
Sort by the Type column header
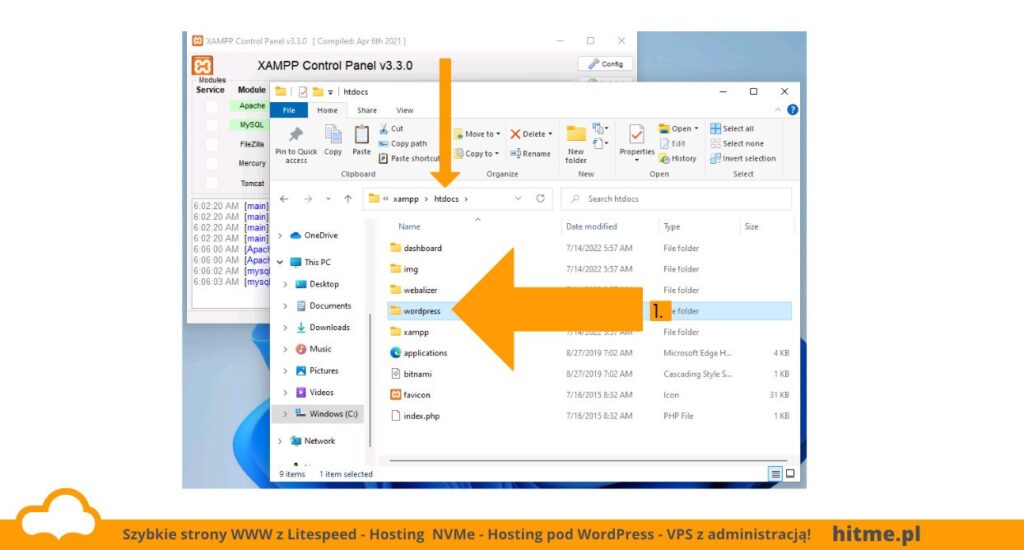pyautogui.click(x=671, y=227)
